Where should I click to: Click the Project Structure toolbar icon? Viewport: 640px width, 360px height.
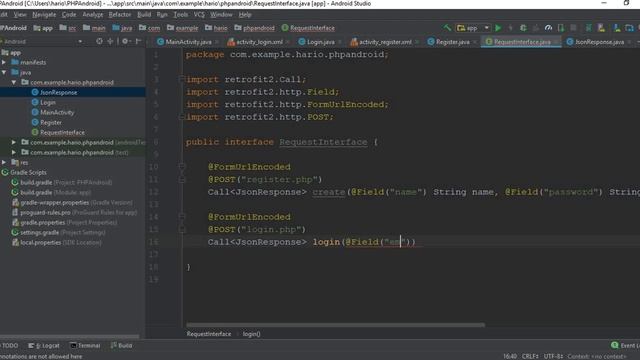coord(629,28)
